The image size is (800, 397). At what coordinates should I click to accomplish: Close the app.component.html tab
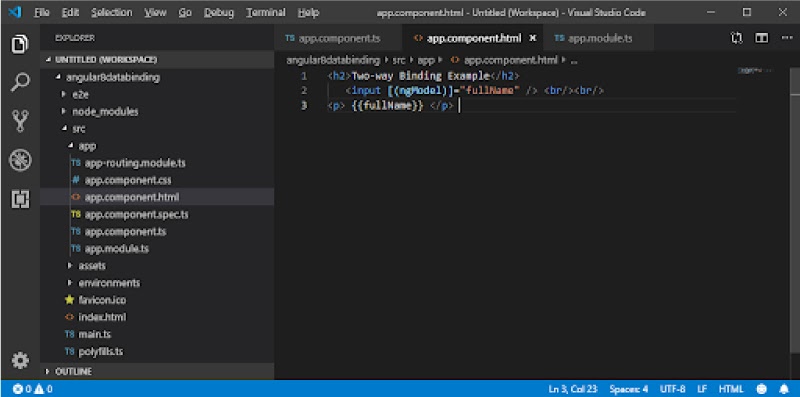point(533,38)
